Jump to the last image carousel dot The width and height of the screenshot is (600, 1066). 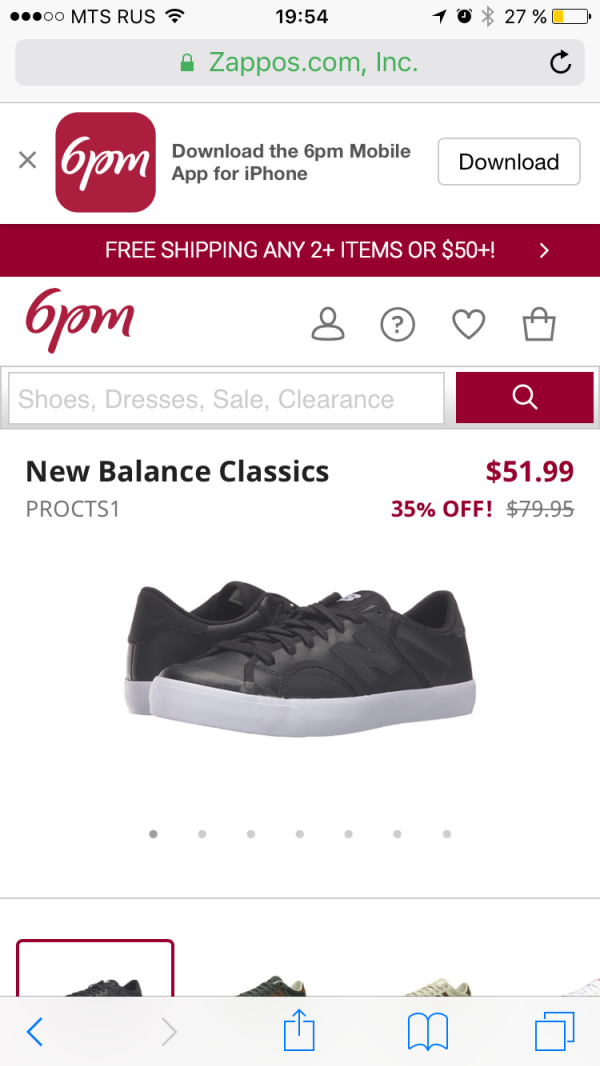click(446, 833)
